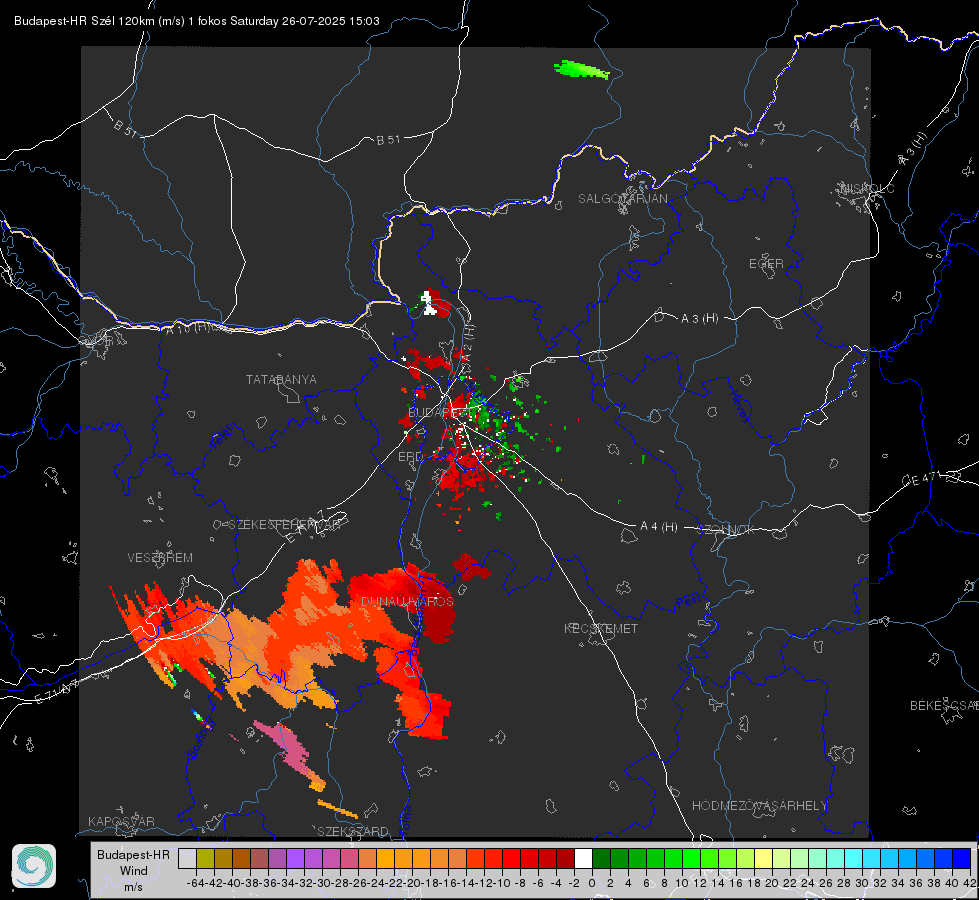Click the 42 value label in the legend

coord(970,883)
